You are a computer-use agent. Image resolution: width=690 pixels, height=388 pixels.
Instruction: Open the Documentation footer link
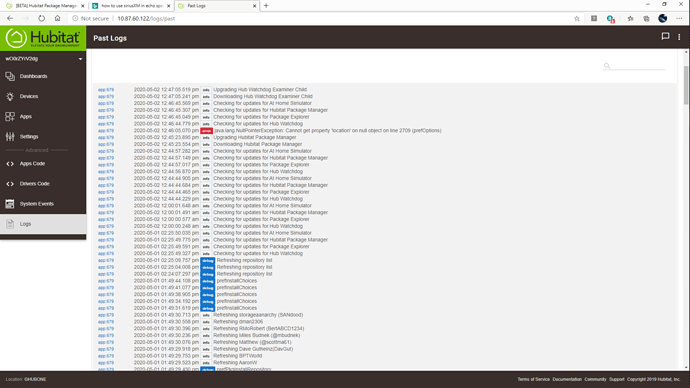click(x=567, y=379)
